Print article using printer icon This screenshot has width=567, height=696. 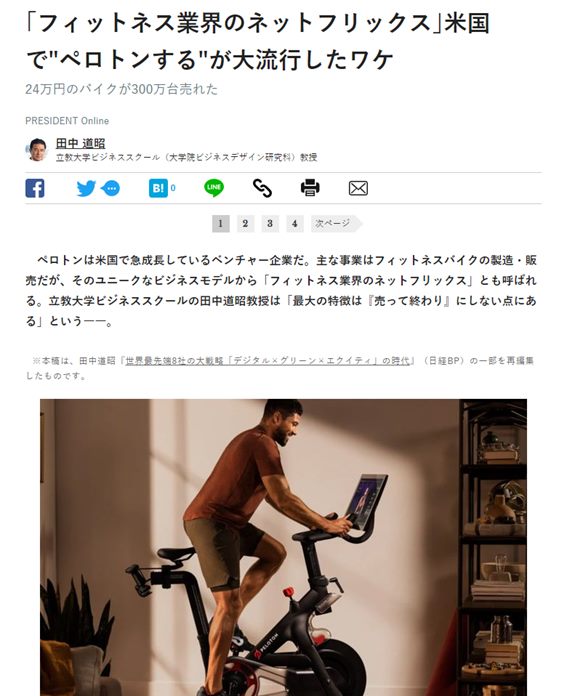pos(310,188)
